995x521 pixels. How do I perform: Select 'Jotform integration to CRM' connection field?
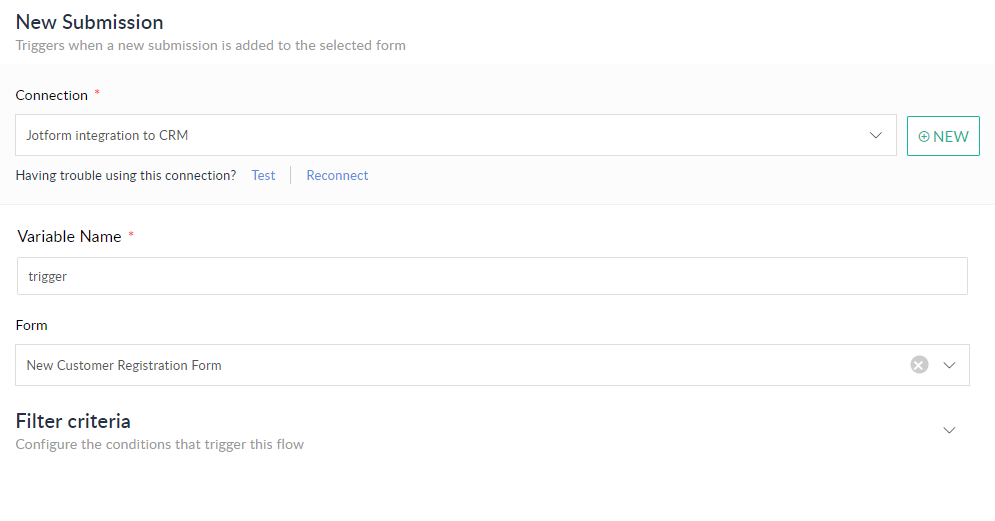(440, 135)
